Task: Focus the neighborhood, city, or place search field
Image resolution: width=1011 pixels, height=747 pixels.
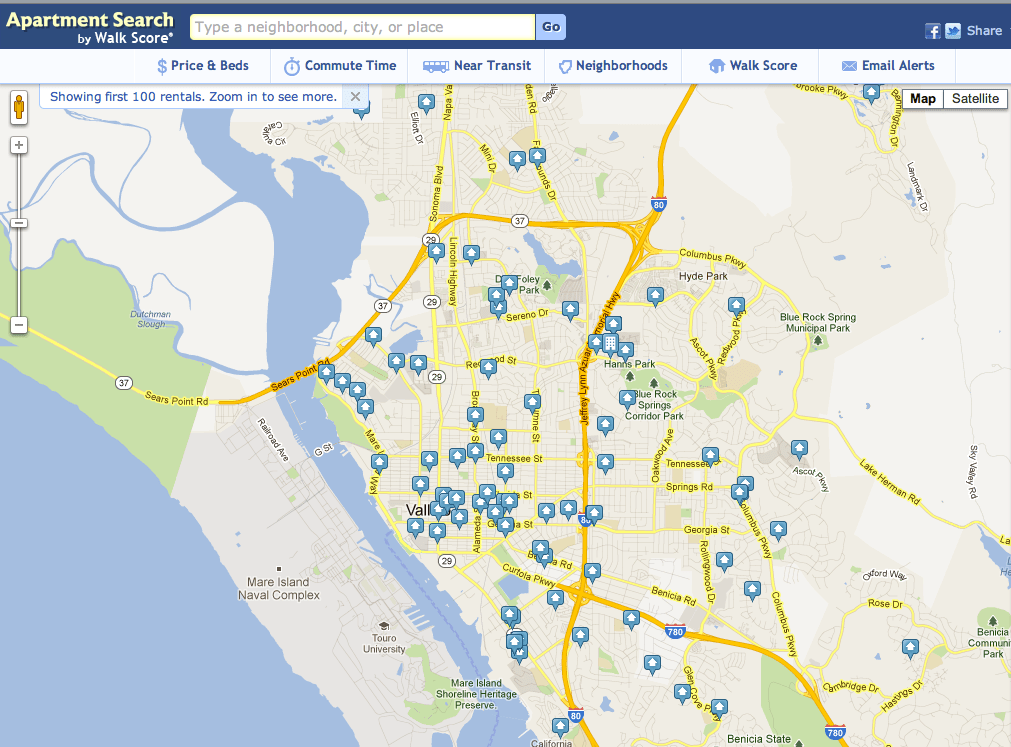Action: pyautogui.click(x=362, y=27)
